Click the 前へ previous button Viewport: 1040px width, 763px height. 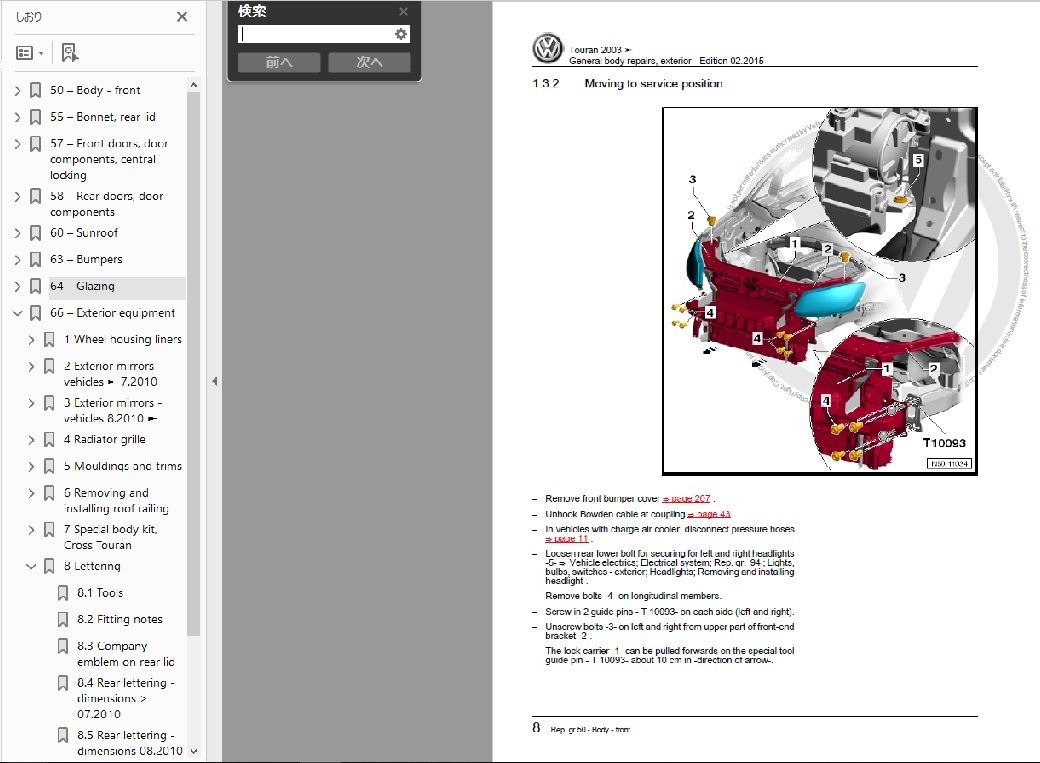pos(279,62)
